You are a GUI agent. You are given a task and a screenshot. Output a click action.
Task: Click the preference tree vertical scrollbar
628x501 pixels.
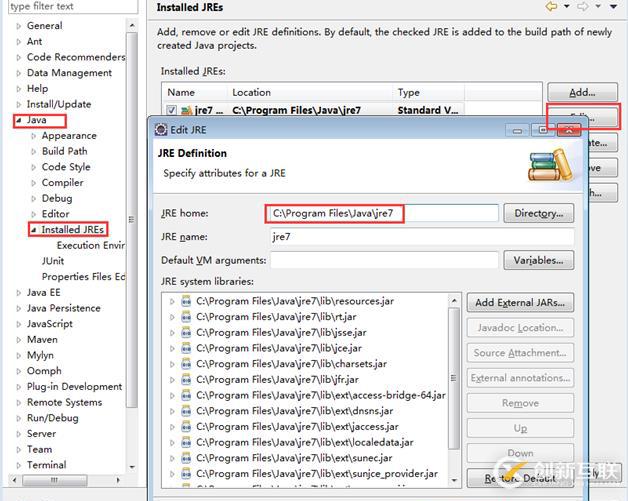(132, 219)
